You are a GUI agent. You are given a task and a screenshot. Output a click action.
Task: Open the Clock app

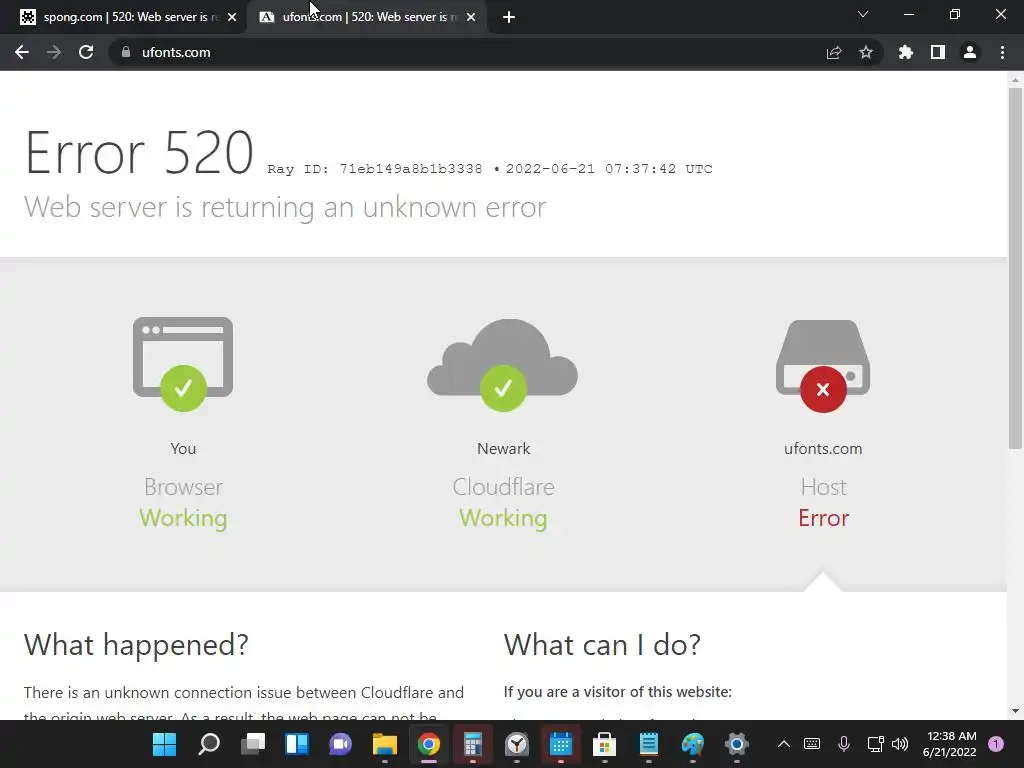[517, 744]
